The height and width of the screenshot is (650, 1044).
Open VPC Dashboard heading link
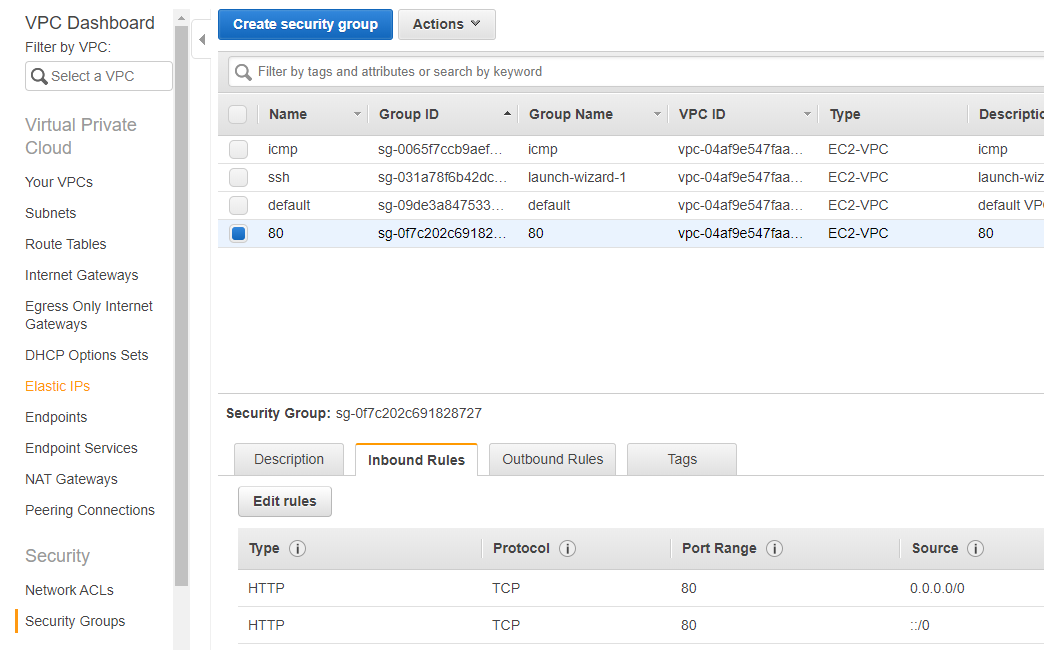click(90, 23)
